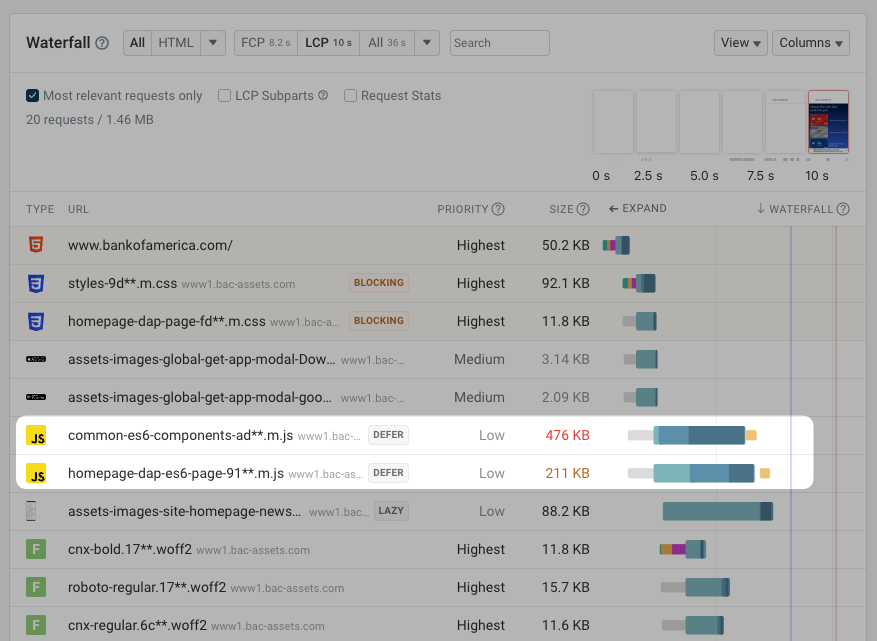Image resolution: width=877 pixels, height=641 pixels.
Task: Open the homepage-dap-es6-page JS request
Action: [x=176, y=473]
